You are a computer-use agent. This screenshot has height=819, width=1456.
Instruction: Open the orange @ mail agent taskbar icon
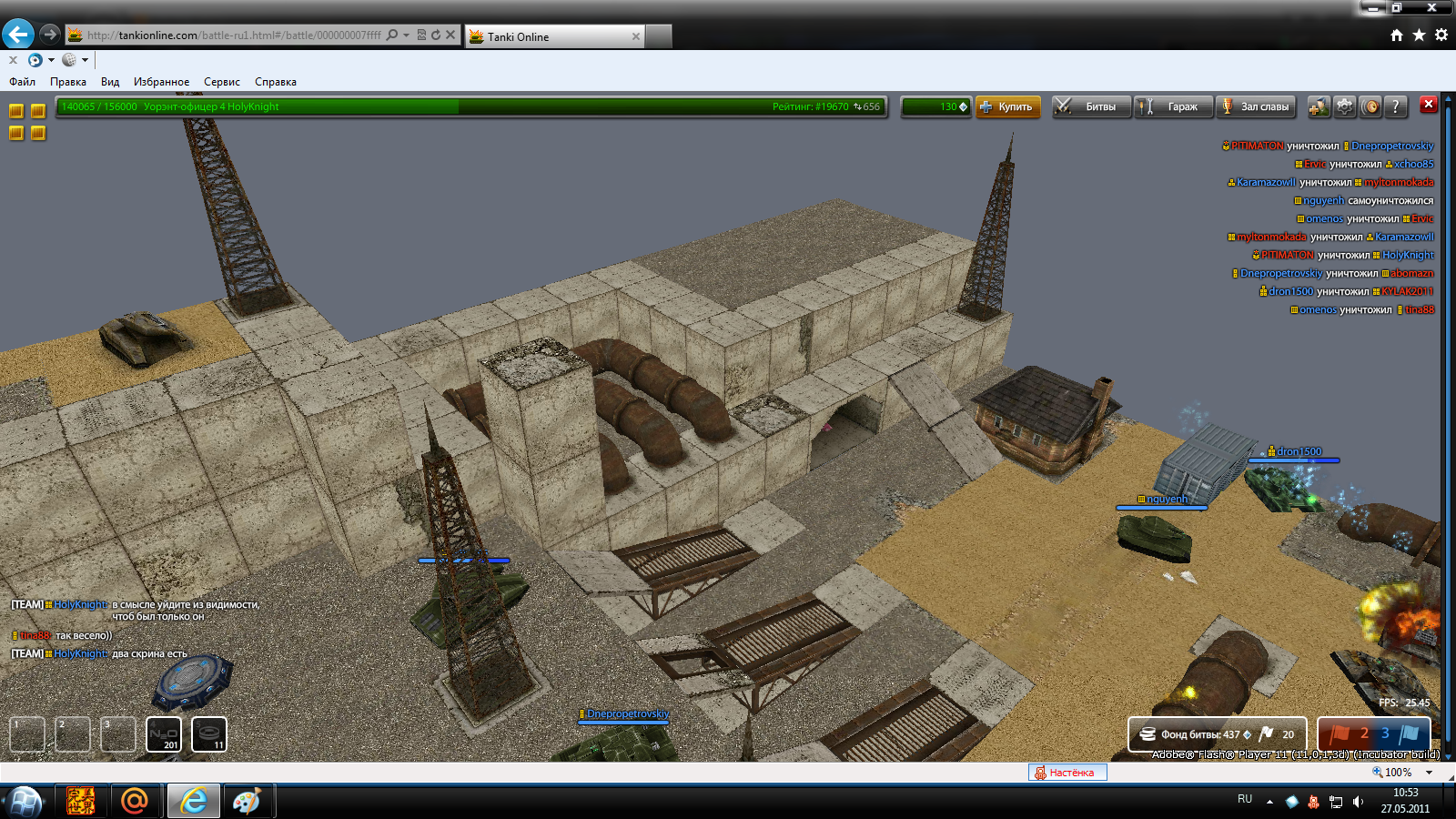[x=134, y=801]
